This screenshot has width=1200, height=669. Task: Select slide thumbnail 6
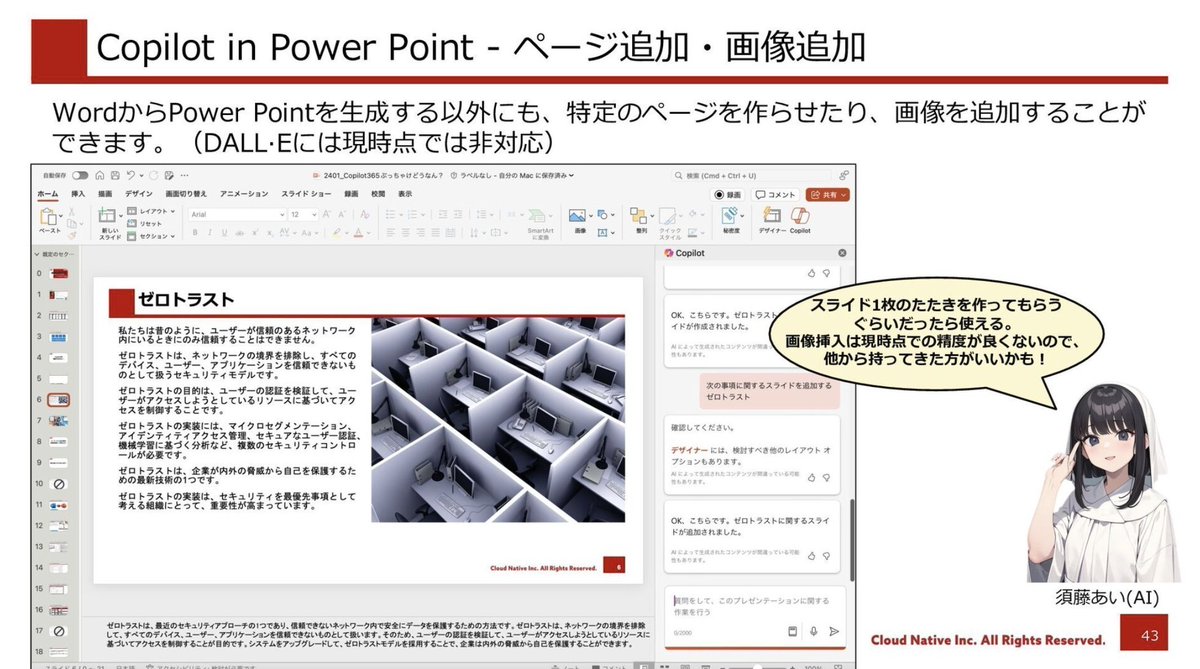coord(59,399)
